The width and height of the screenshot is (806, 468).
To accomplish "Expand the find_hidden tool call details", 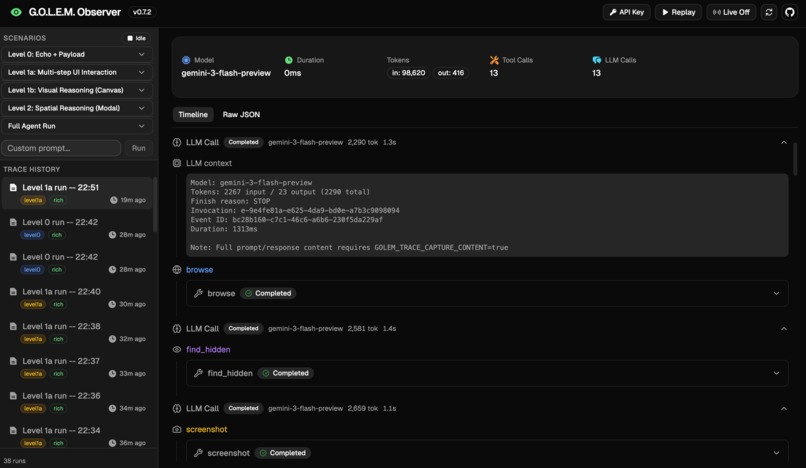I will (x=776, y=373).
